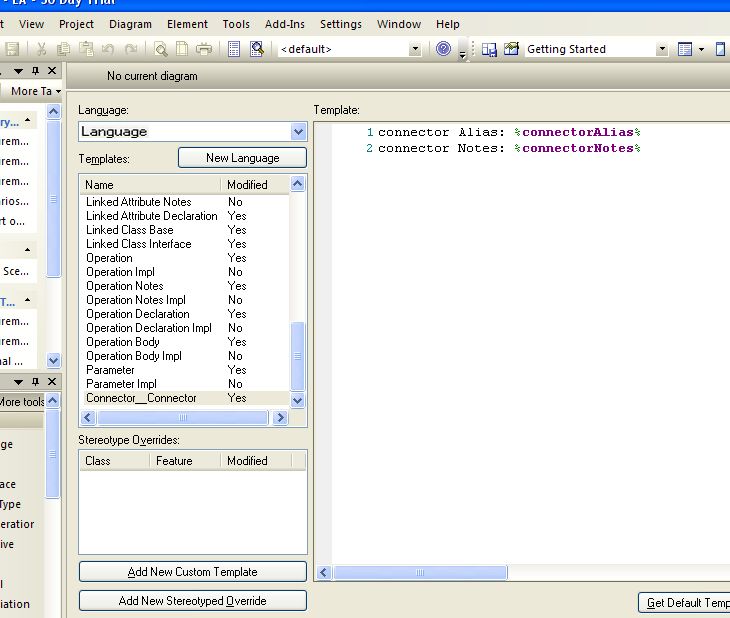730x618 pixels.
Task: Click the Print Preview magnifier icon
Action: click(160, 49)
